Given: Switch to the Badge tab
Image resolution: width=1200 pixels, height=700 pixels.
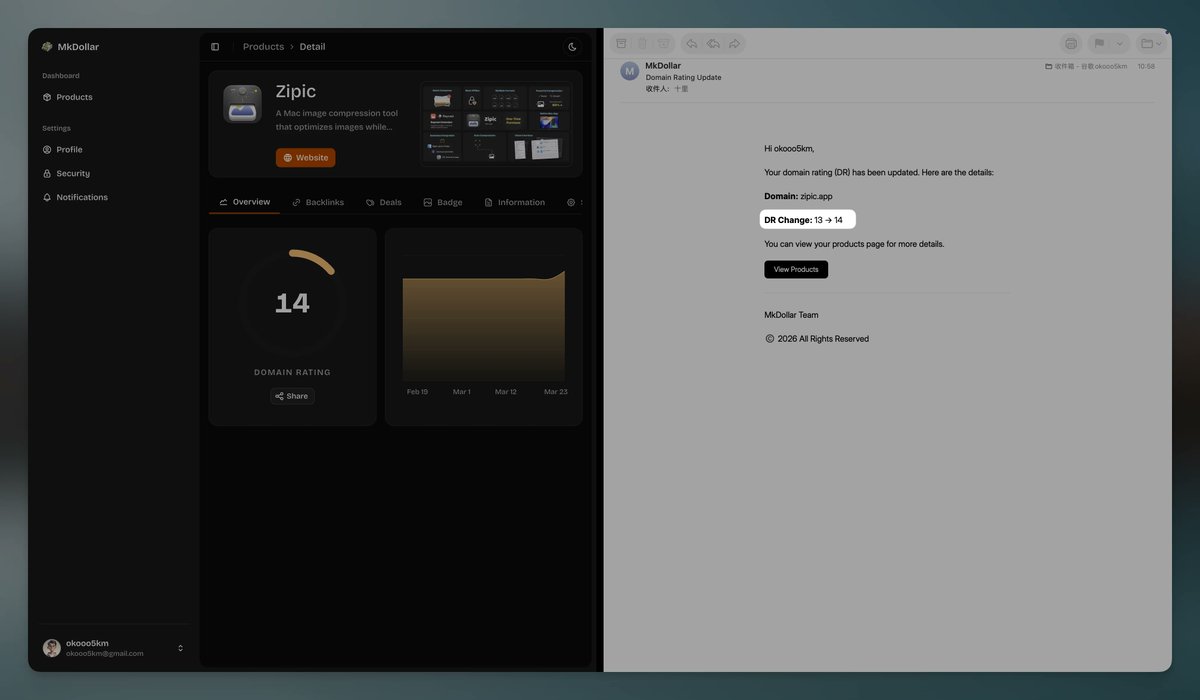Looking at the screenshot, I should click(x=443, y=202).
